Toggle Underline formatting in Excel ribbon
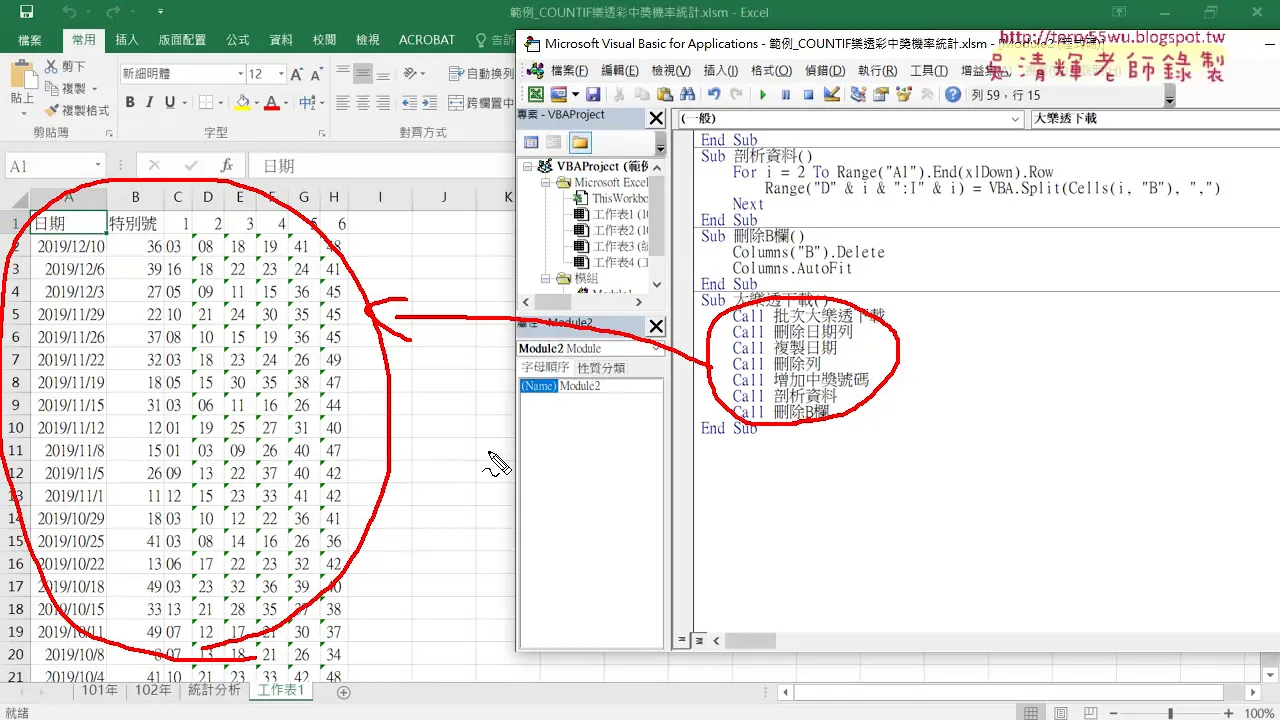1280x720 pixels. tap(170, 102)
